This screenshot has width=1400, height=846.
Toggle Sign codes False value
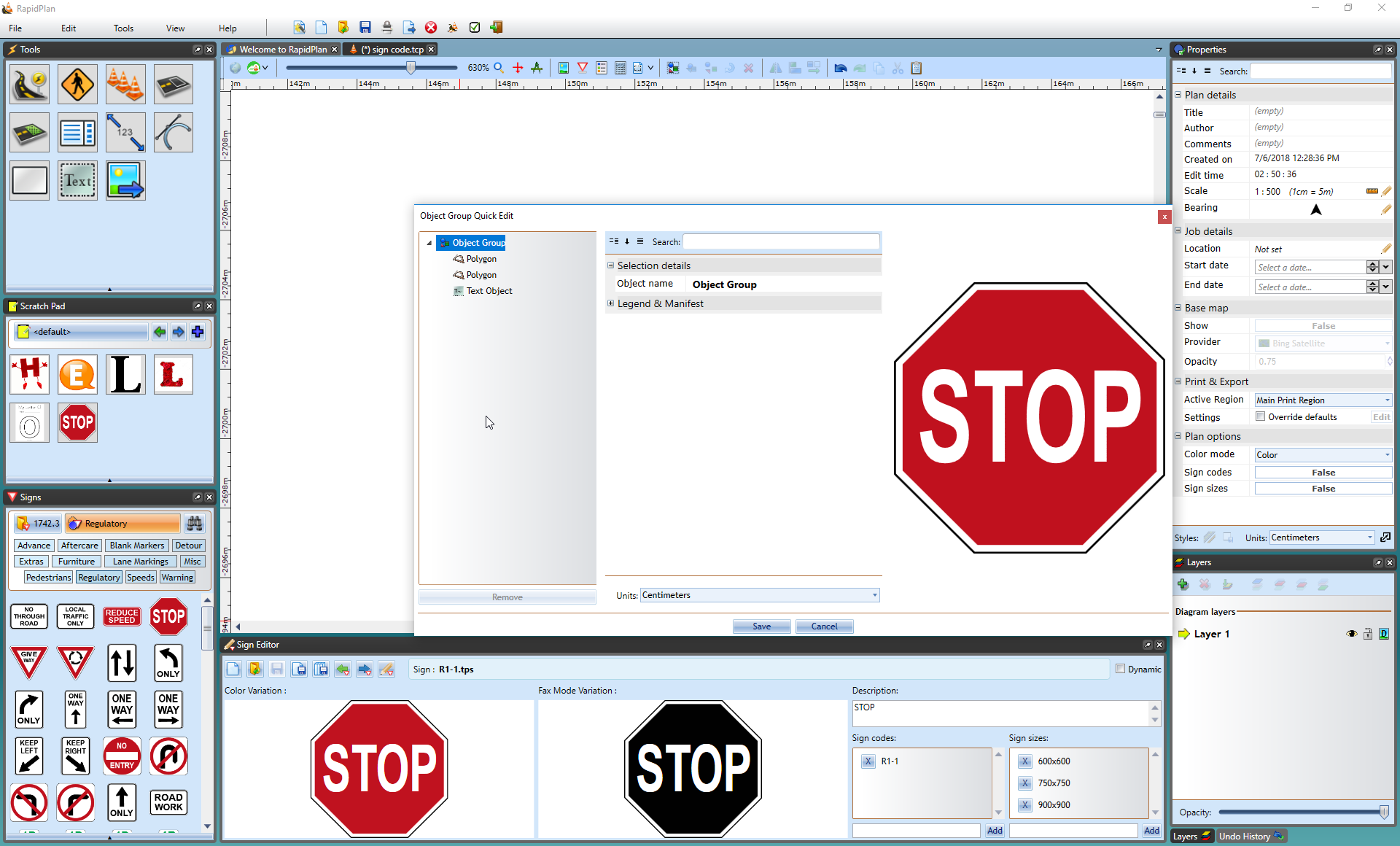click(1323, 473)
